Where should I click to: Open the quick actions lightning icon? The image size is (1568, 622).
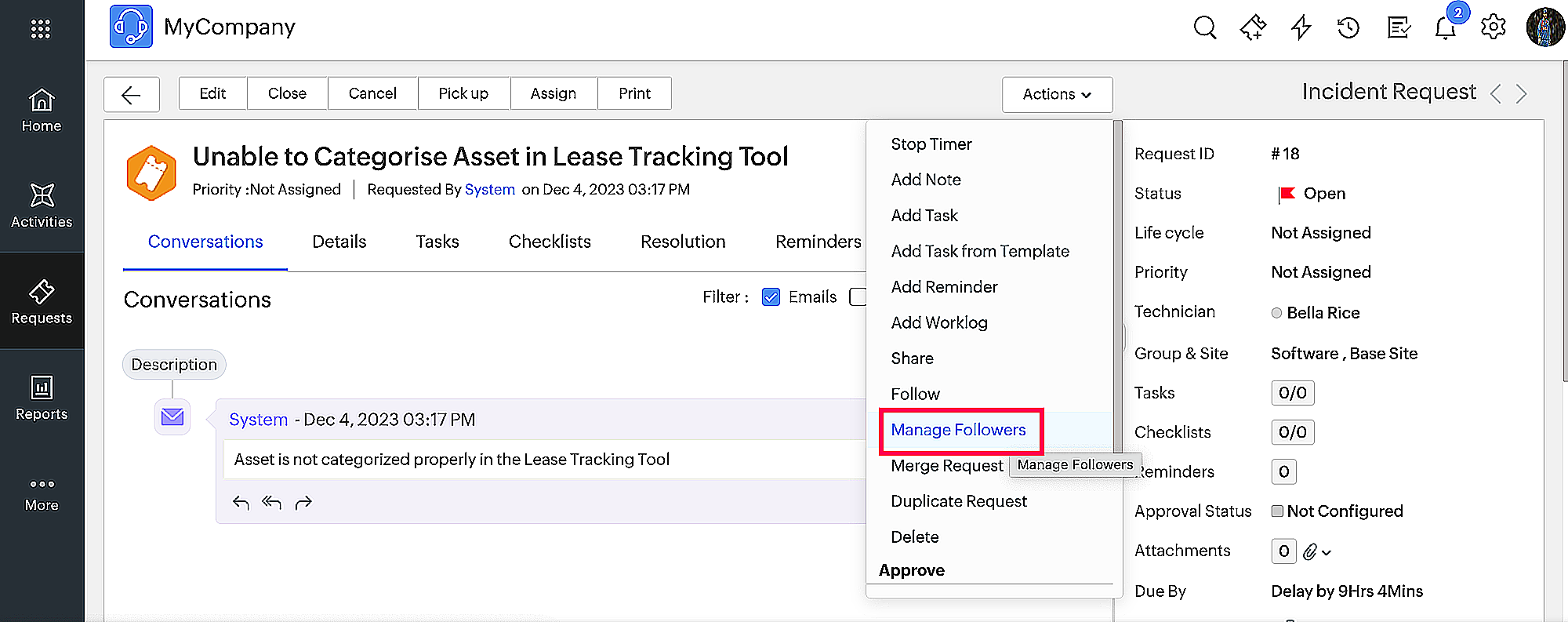point(1301,28)
